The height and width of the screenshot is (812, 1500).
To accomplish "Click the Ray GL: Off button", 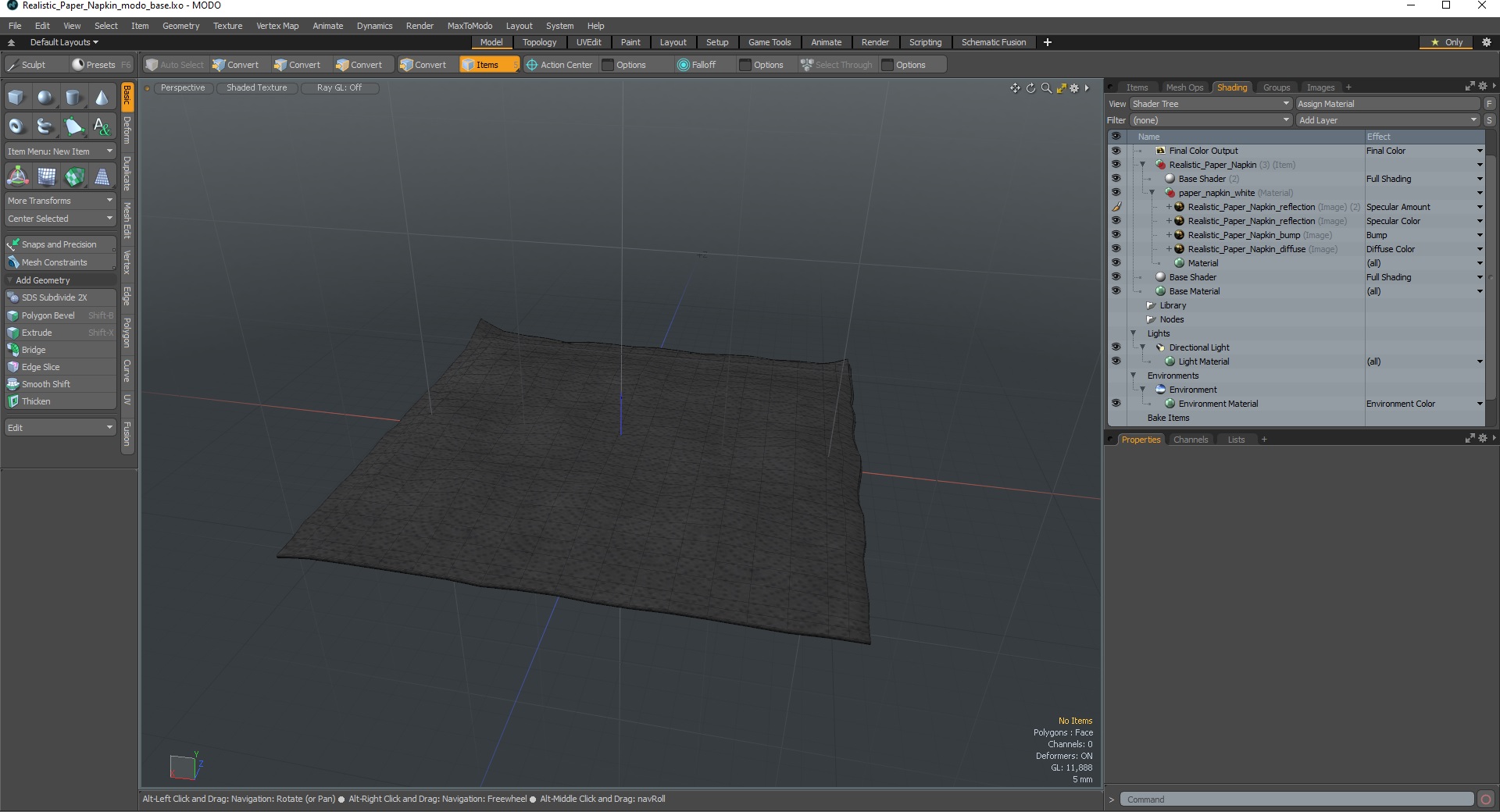I will tap(339, 87).
